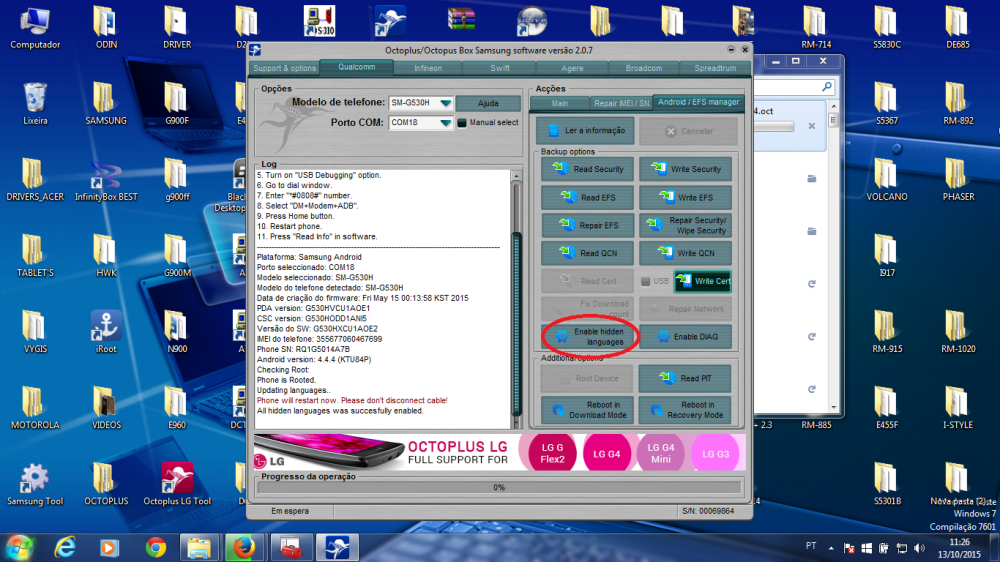This screenshot has height=562, width=1000.
Task: Switch to Support & options tab
Action: point(284,68)
